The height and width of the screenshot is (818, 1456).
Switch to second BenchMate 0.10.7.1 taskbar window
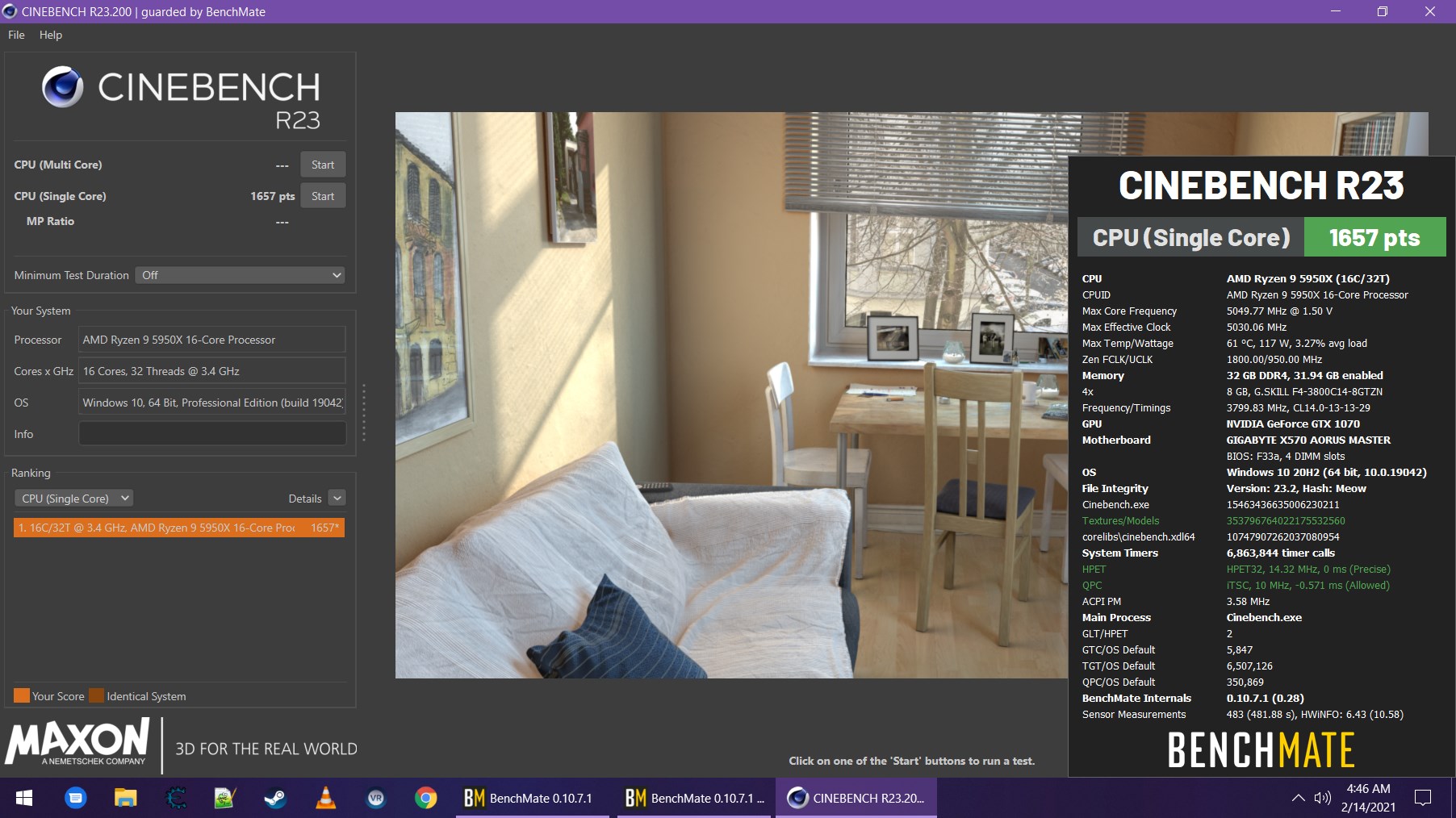coord(693,798)
